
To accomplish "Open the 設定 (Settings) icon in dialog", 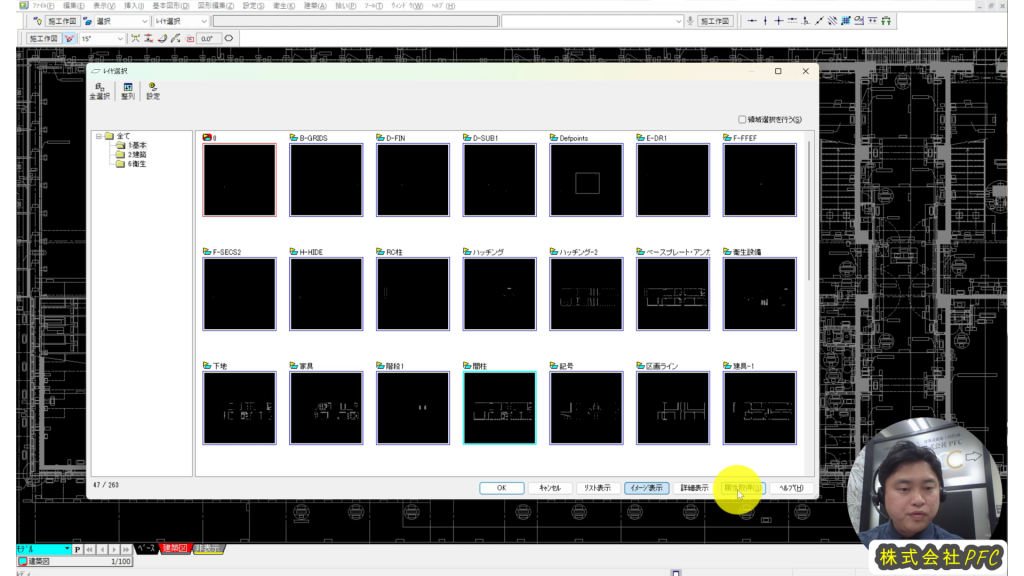I will [x=153, y=91].
